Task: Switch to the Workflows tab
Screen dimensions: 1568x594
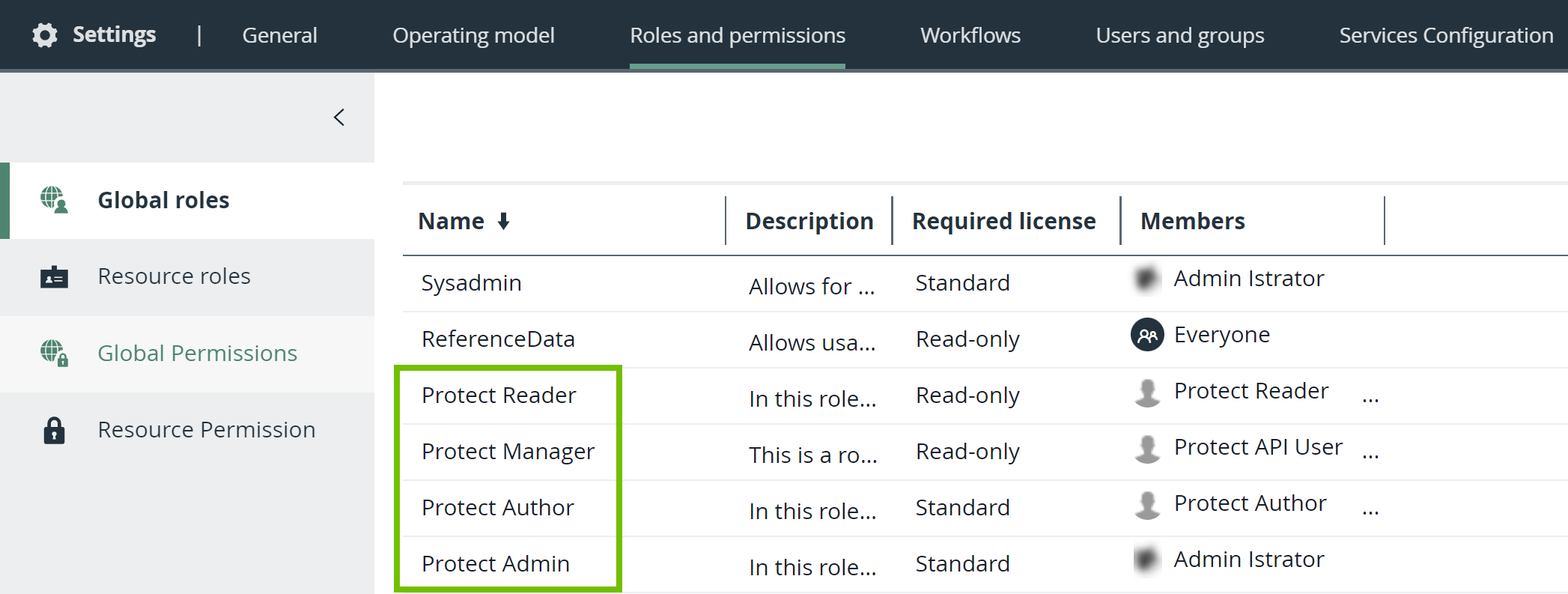Action: pos(970,35)
